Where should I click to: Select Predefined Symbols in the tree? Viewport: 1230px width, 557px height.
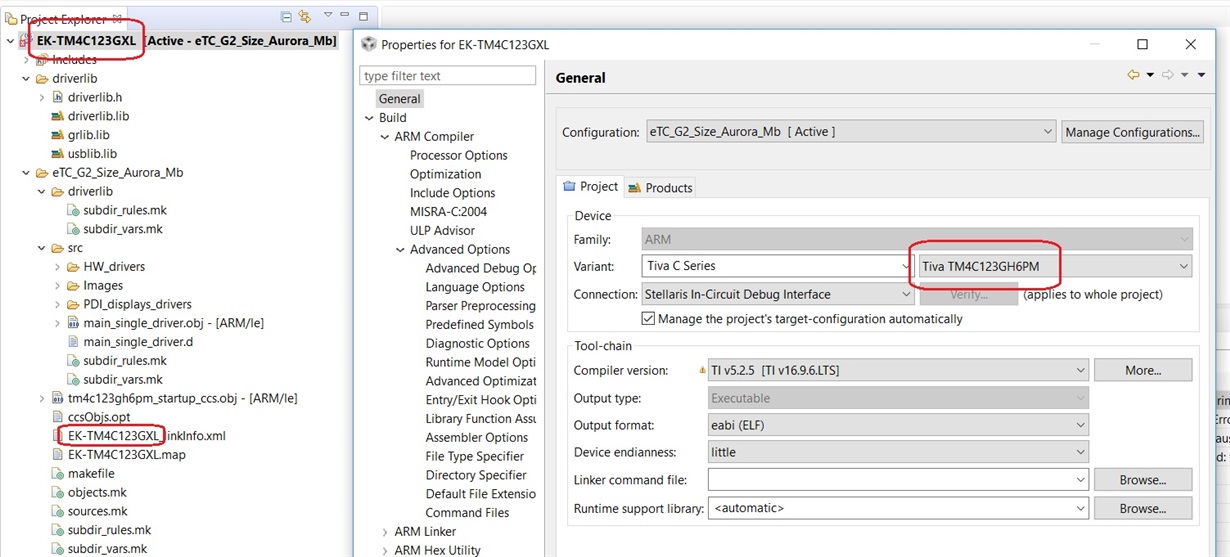(481, 325)
